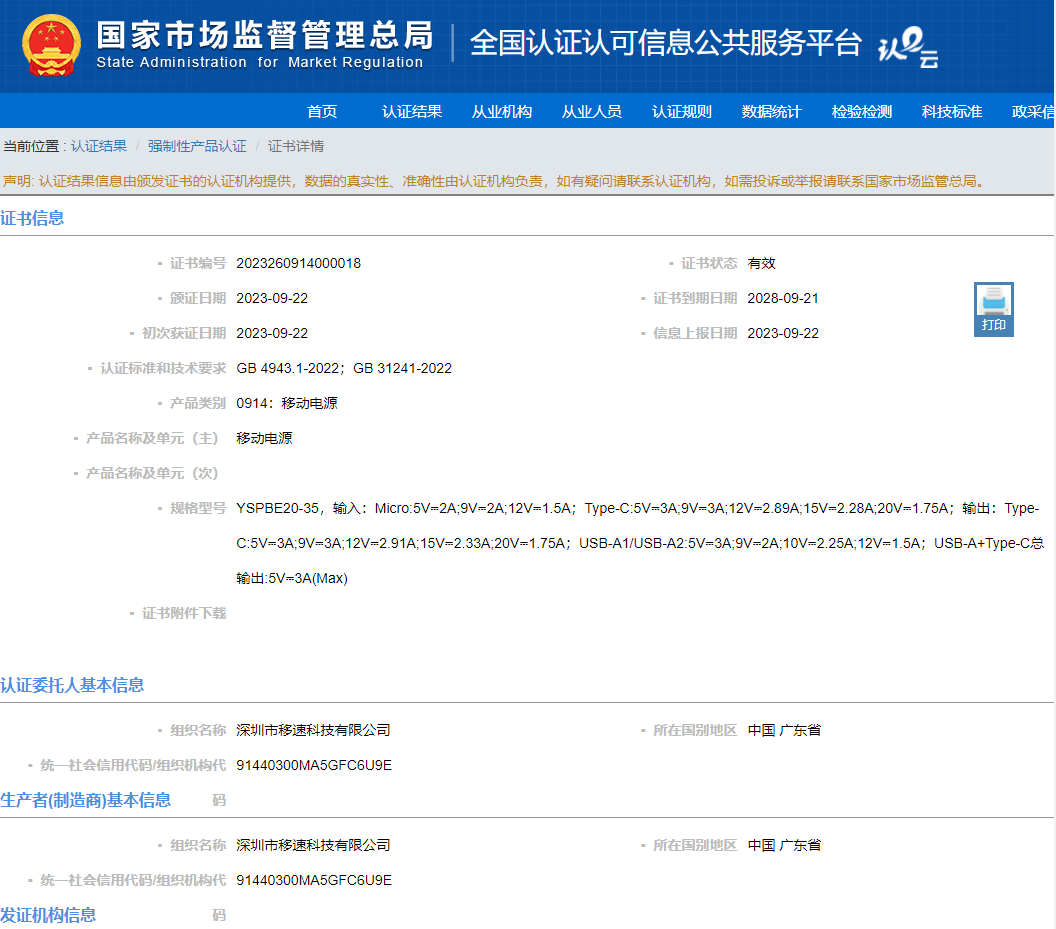Click 证书附件下载 label
The width and height of the screenshot is (1056, 929).
(x=184, y=614)
